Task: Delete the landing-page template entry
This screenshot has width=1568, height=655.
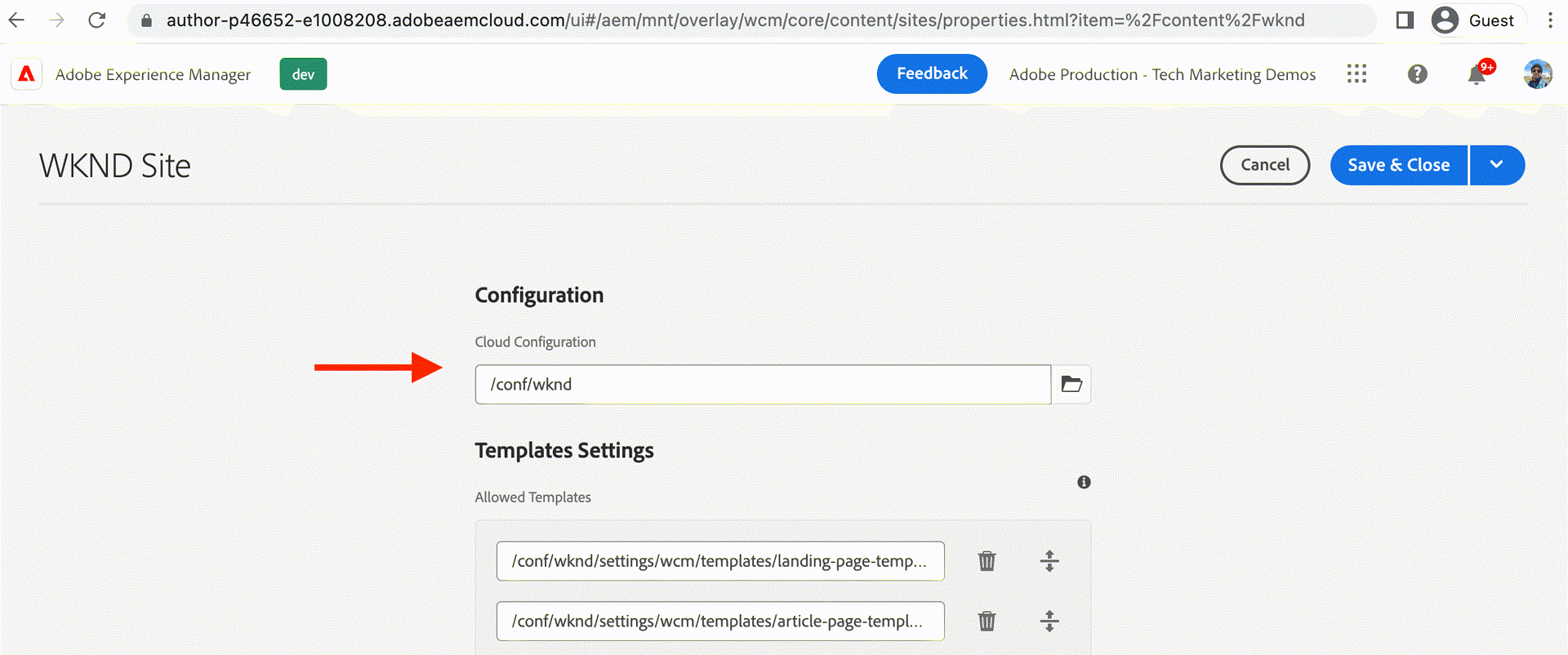Action: tap(987, 561)
